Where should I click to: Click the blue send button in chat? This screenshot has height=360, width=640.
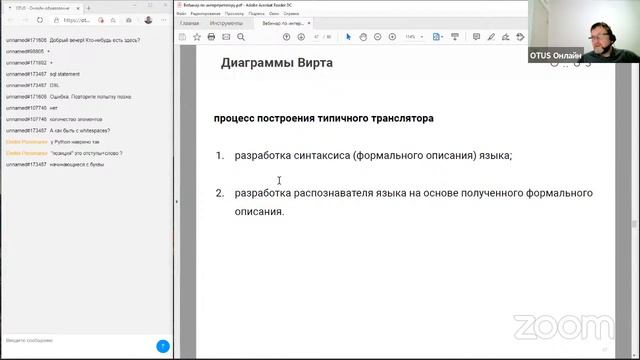click(x=163, y=346)
